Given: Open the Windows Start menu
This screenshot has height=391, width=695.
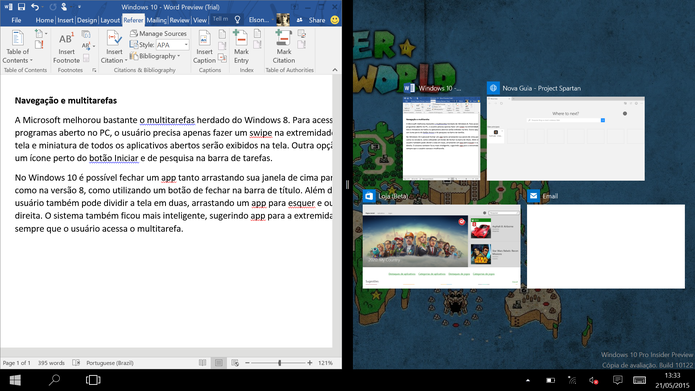Looking at the screenshot, I should 16,380.
